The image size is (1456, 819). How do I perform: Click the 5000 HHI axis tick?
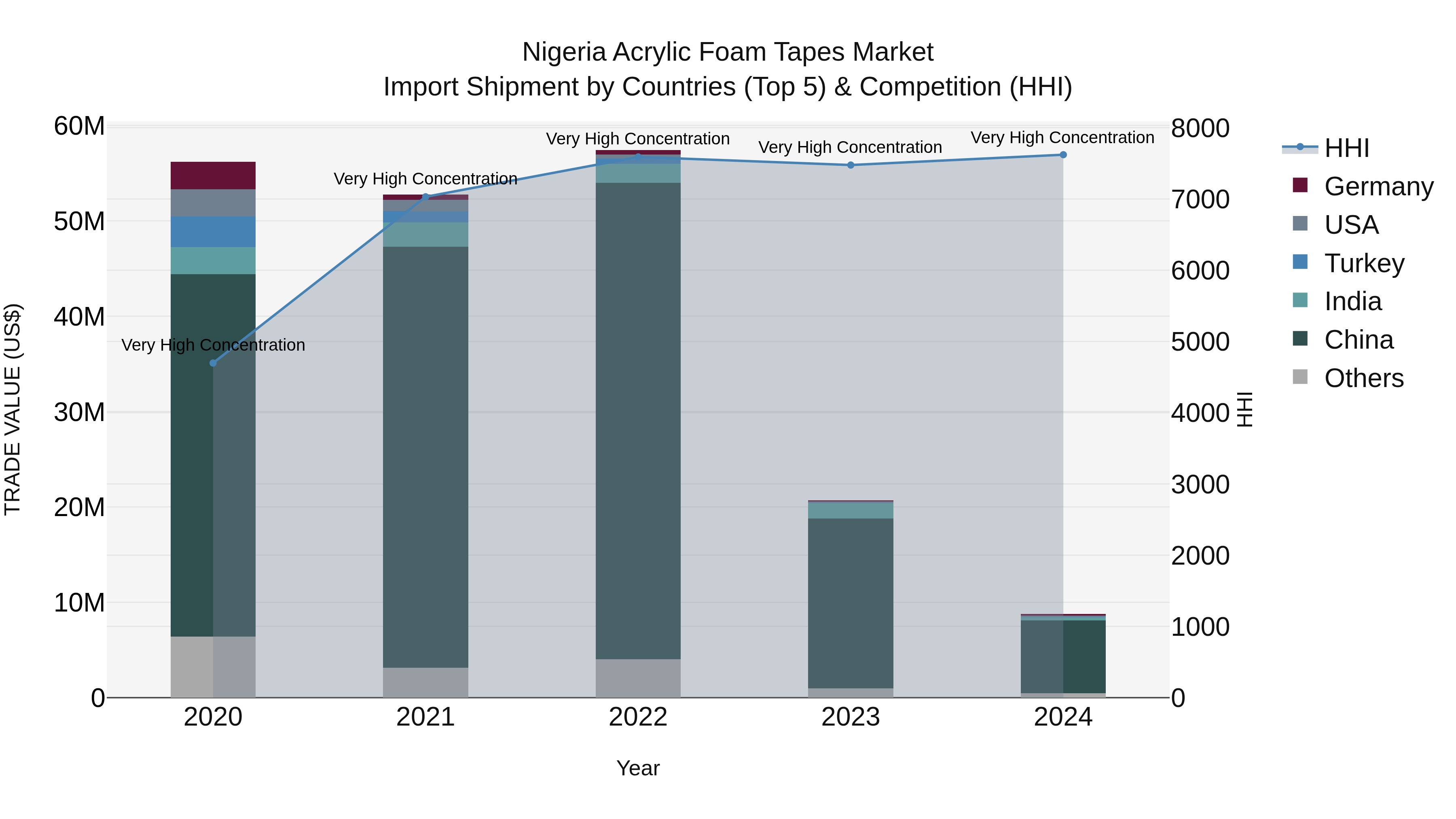pos(1200,342)
